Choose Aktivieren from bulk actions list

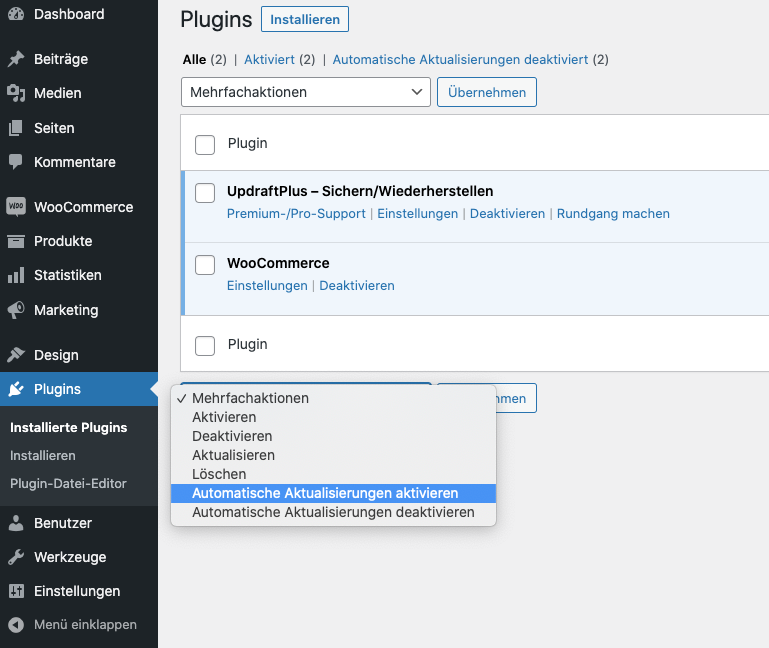[x=333, y=417]
